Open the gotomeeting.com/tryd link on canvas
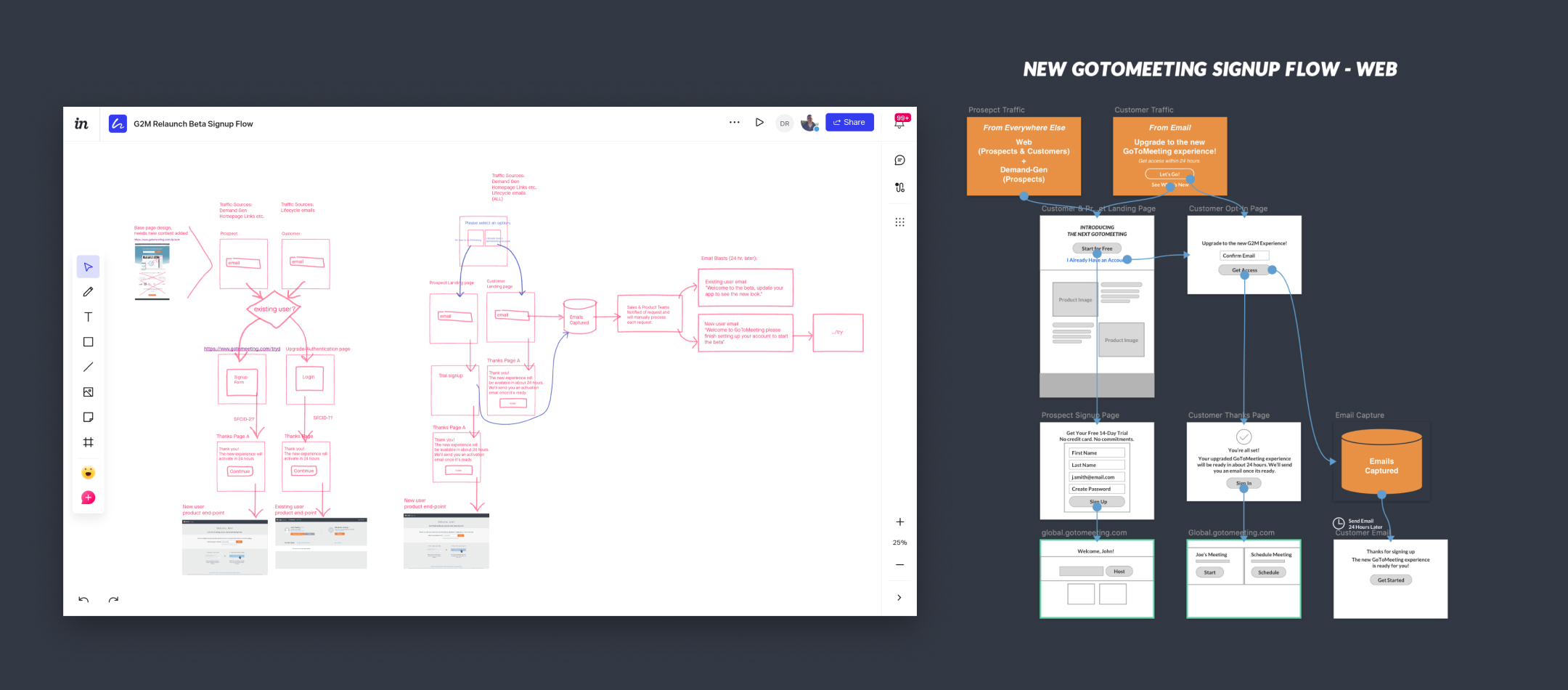 [242, 349]
